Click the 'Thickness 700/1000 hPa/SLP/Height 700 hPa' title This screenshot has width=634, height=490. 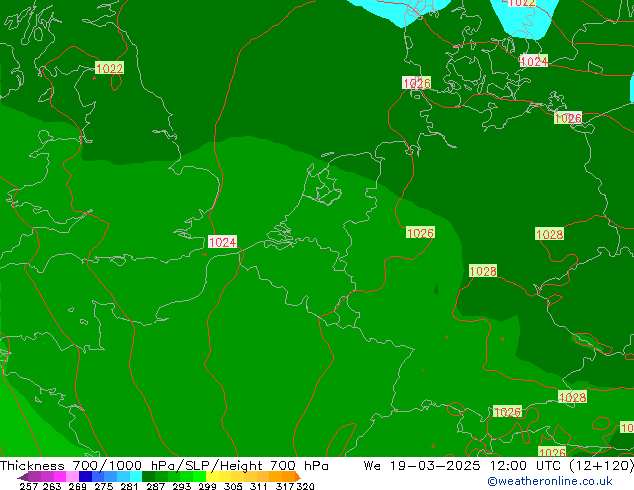(164, 466)
